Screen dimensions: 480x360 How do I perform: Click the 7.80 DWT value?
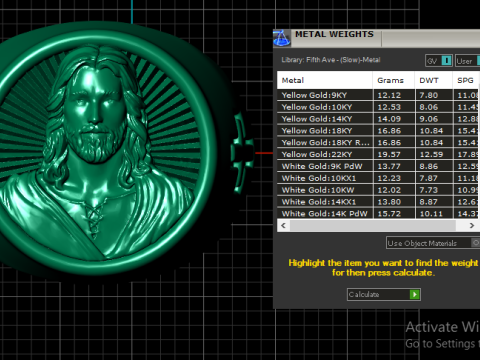point(429,95)
